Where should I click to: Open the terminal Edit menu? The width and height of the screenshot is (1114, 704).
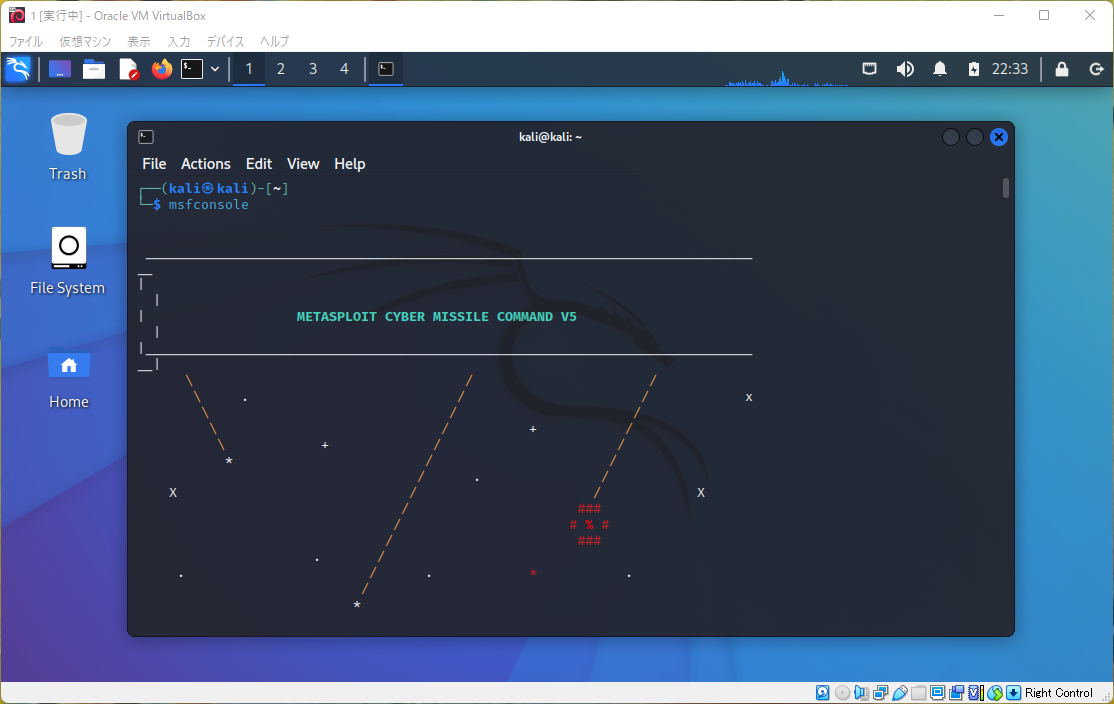point(259,163)
